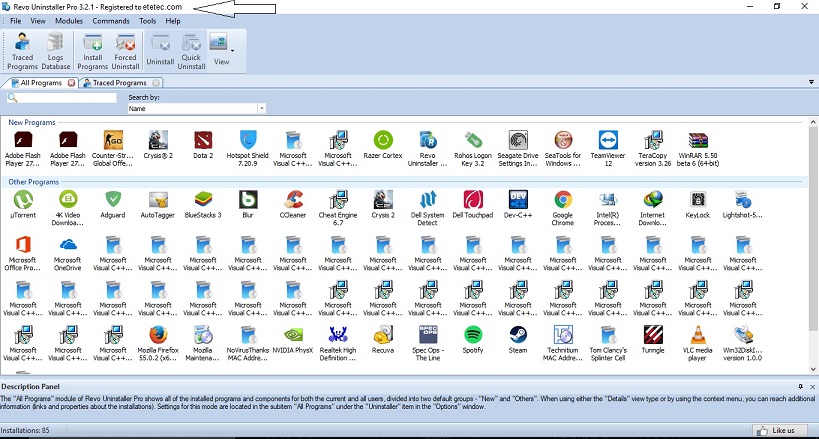This screenshot has width=819, height=439.
Task: Open the tab list arrow at right
Action: pyautogui.click(x=811, y=82)
